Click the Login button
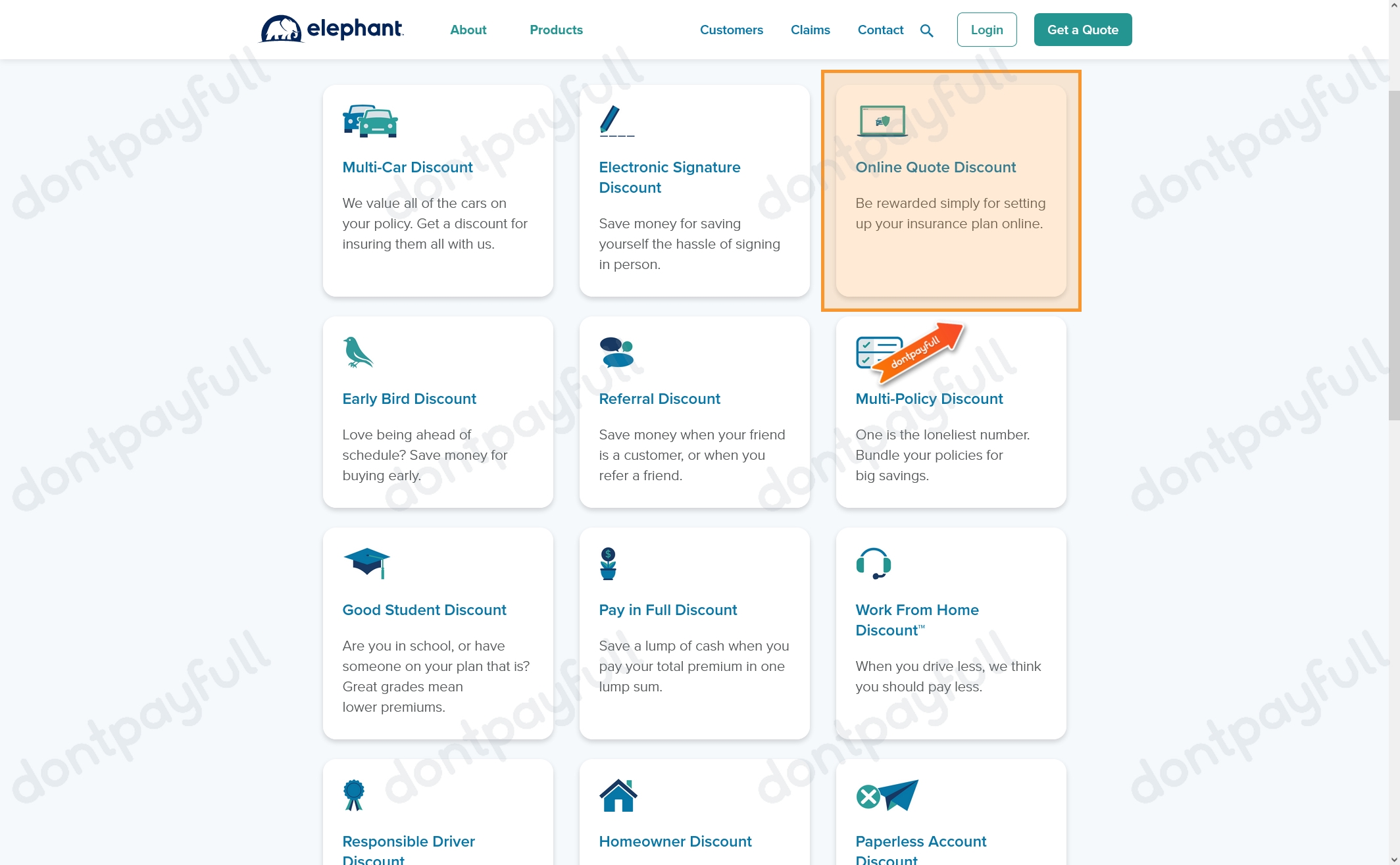This screenshot has width=1400, height=865. 986,30
